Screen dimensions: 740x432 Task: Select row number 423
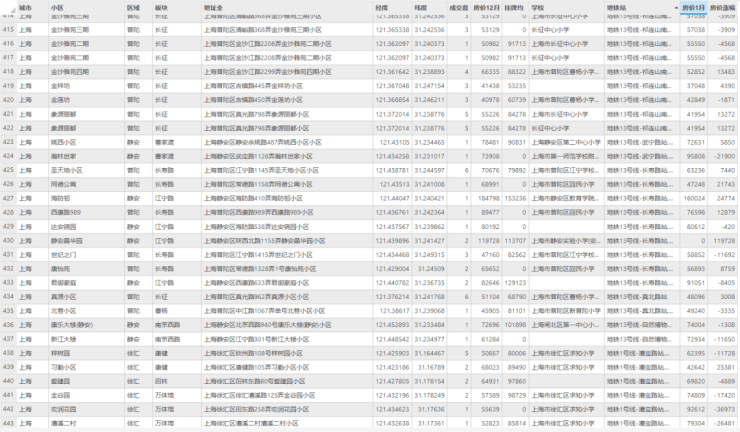8,142
